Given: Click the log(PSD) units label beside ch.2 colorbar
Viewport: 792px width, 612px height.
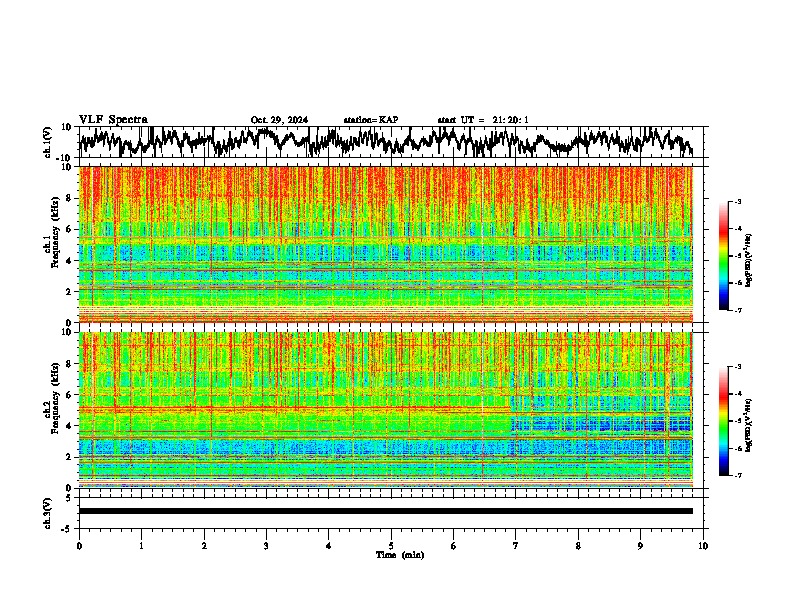Looking at the screenshot, I should click(748, 425).
